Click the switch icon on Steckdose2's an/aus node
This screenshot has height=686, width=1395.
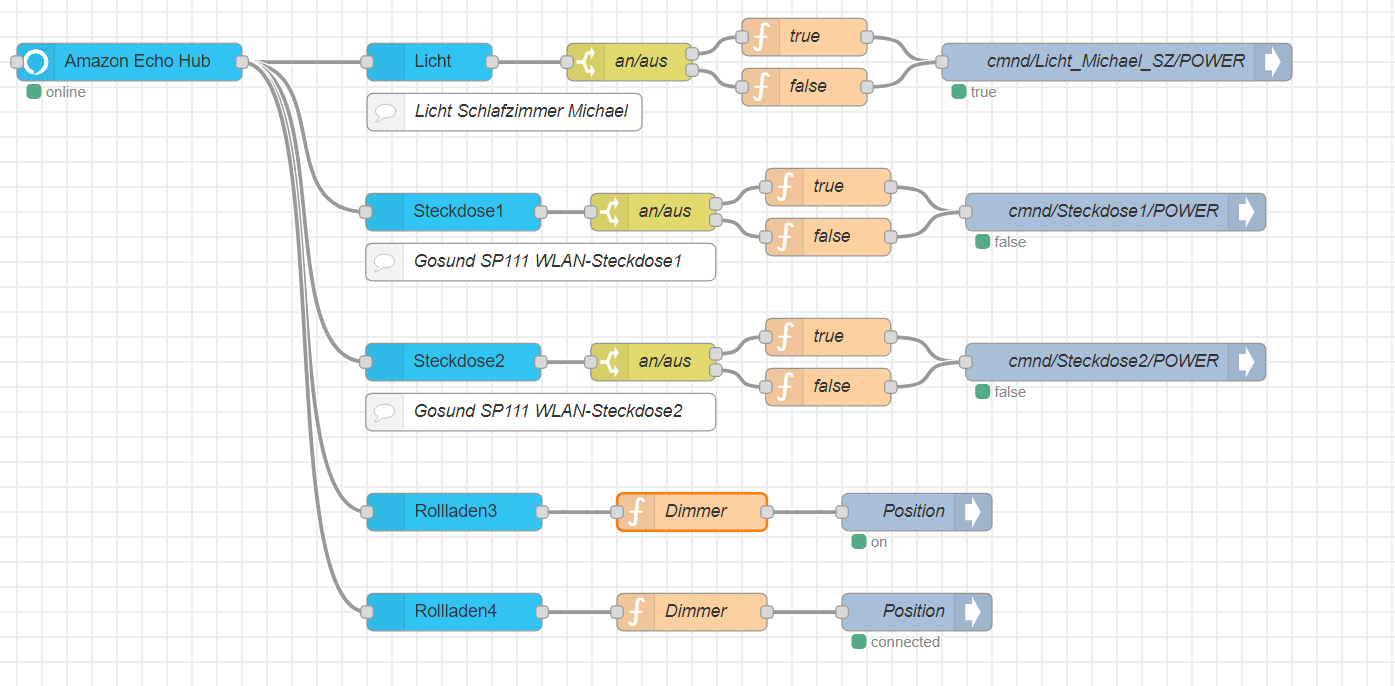(610, 362)
